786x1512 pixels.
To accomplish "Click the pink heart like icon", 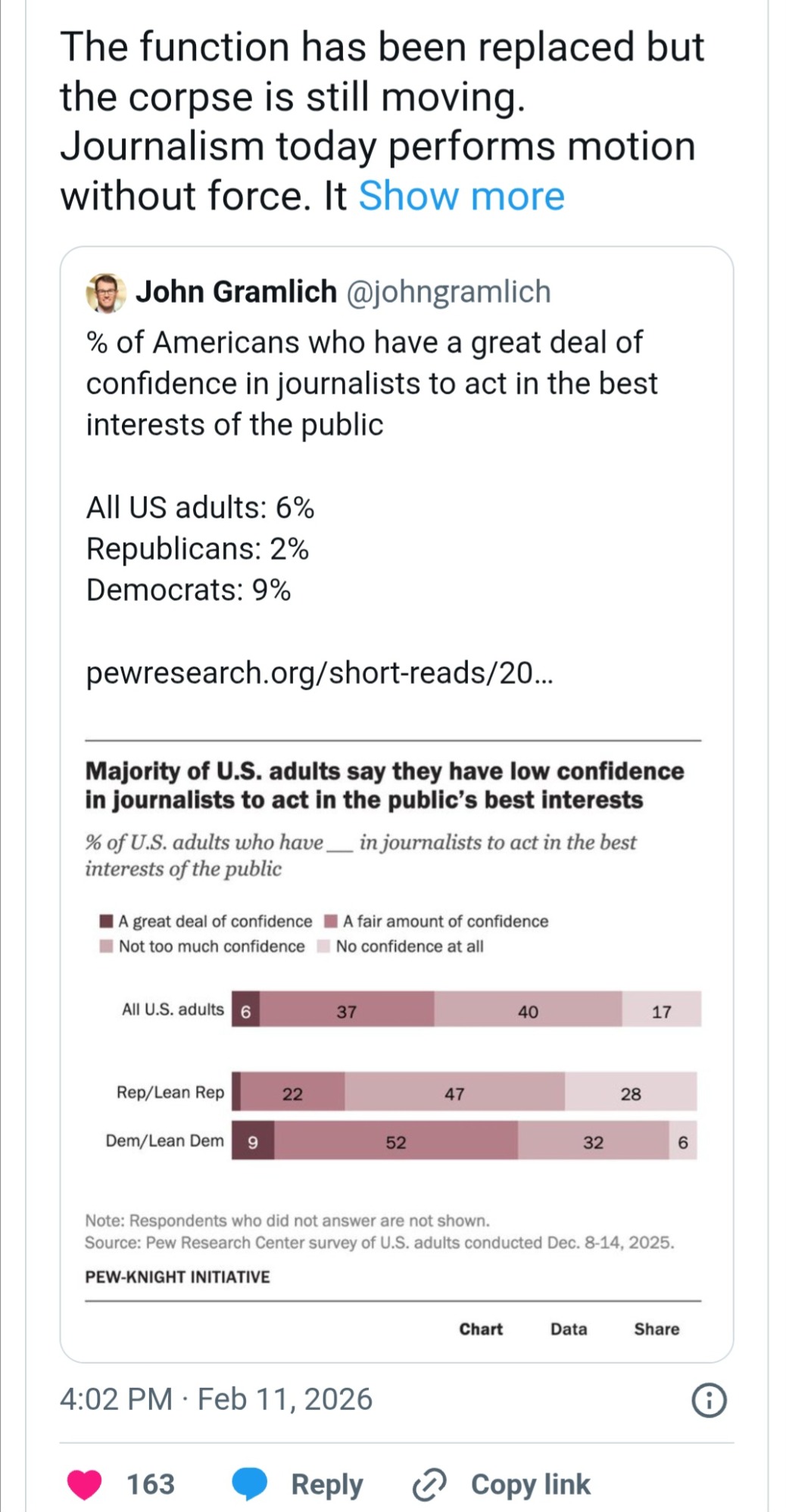I will pyautogui.click(x=84, y=1484).
